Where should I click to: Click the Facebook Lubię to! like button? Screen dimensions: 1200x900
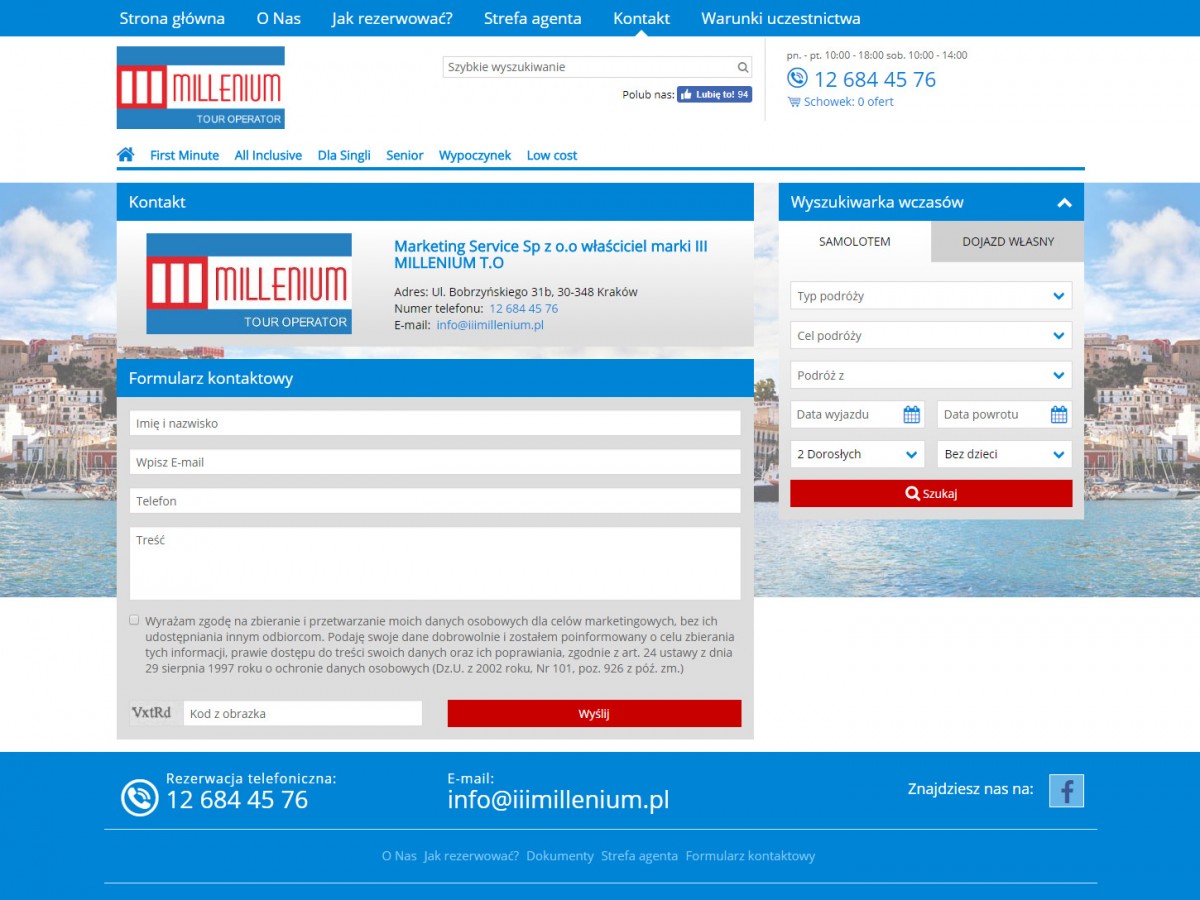coord(714,95)
